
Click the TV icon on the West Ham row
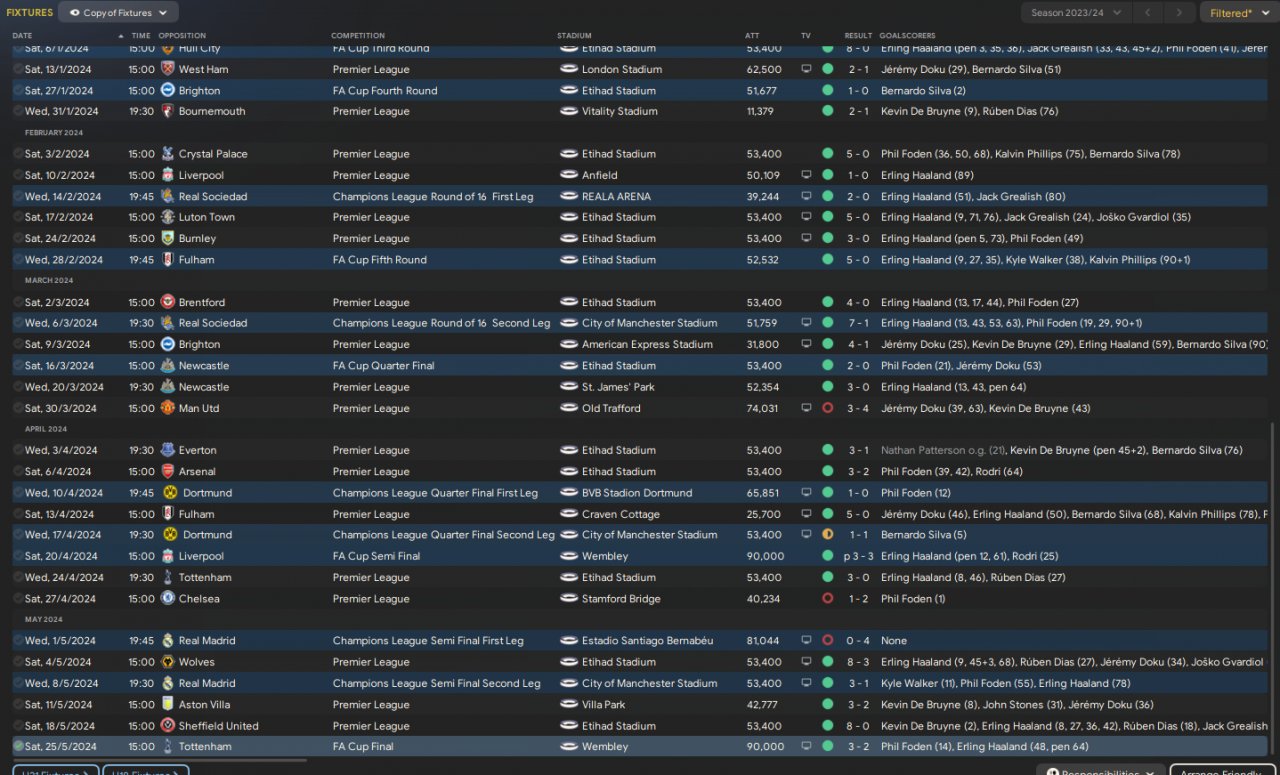point(806,69)
